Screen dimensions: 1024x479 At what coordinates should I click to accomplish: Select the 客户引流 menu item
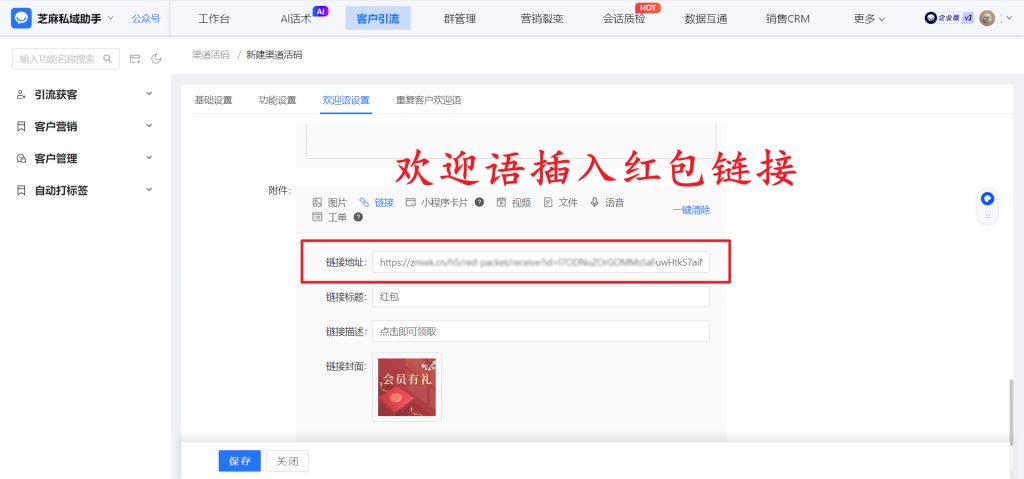click(x=378, y=18)
